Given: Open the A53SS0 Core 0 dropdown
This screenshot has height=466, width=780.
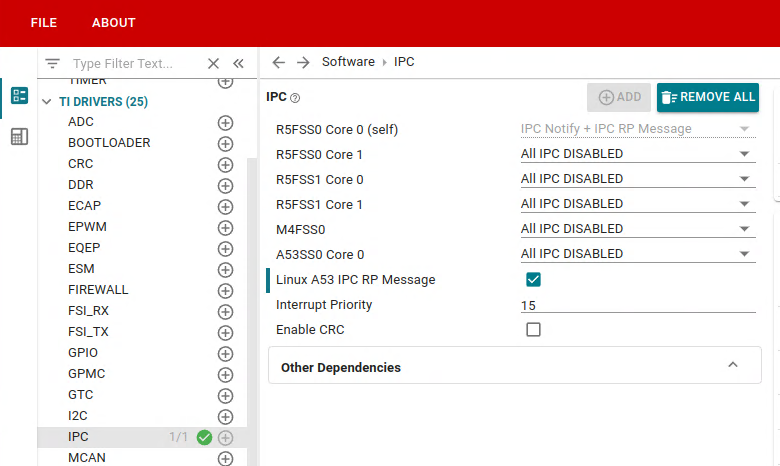Looking at the screenshot, I should coord(638,254).
